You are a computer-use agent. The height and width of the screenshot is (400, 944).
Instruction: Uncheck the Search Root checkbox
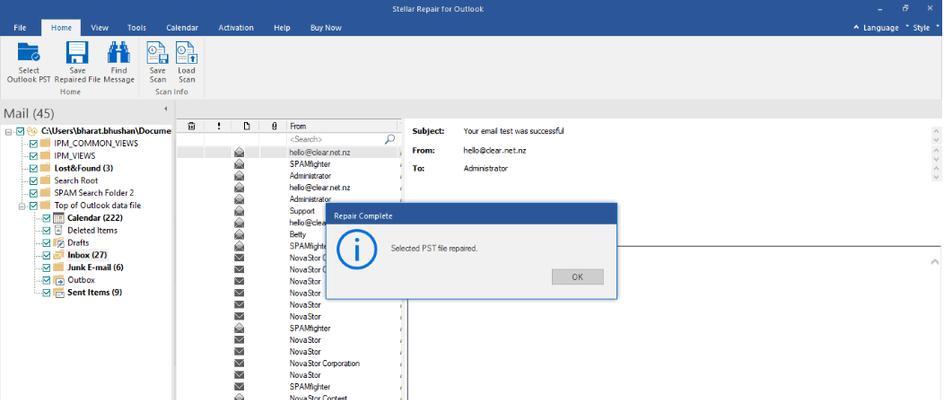pyautogui.click(x=33, y=180)
